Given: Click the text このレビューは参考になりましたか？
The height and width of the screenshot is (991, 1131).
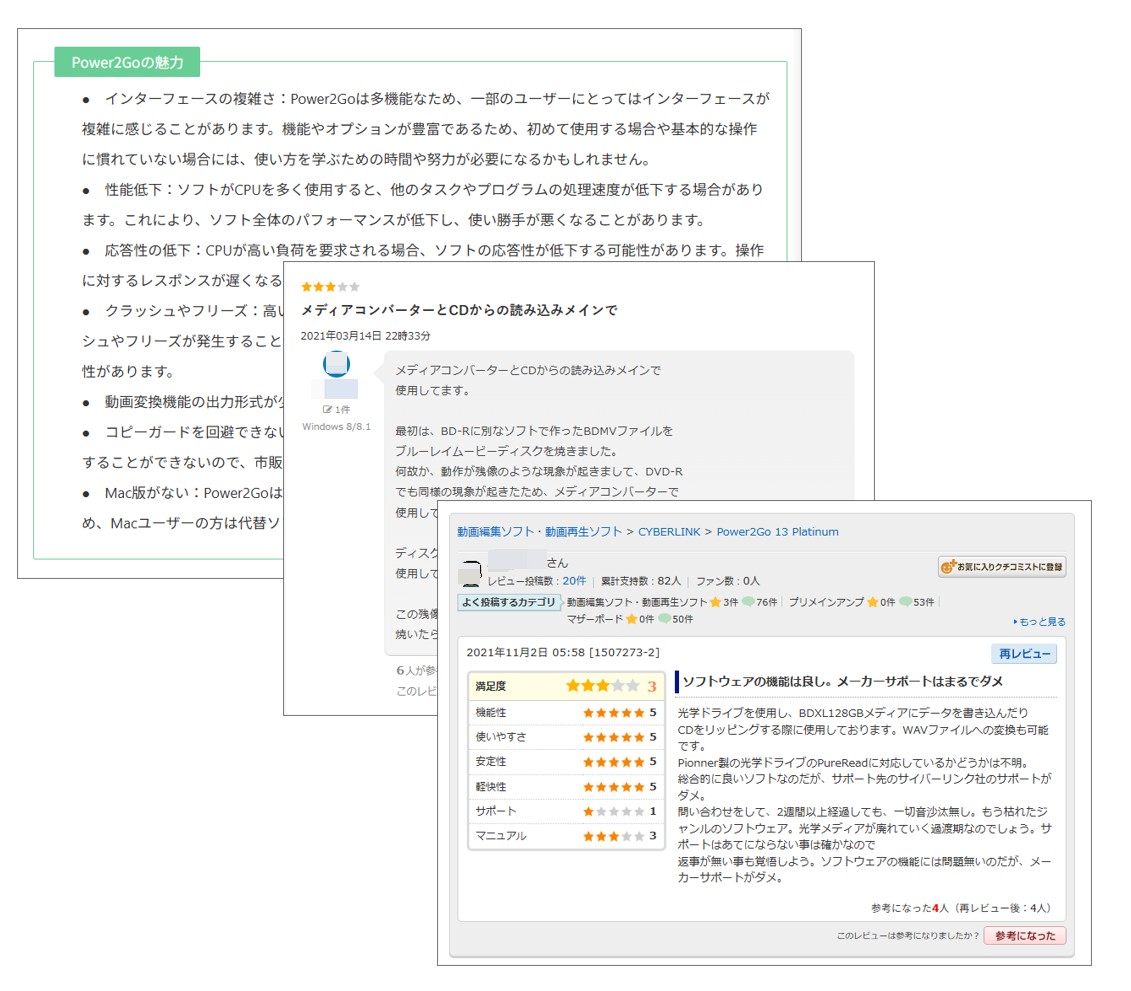Looking at the screenshot, I should pyautogui.click(x=907, y=935).
